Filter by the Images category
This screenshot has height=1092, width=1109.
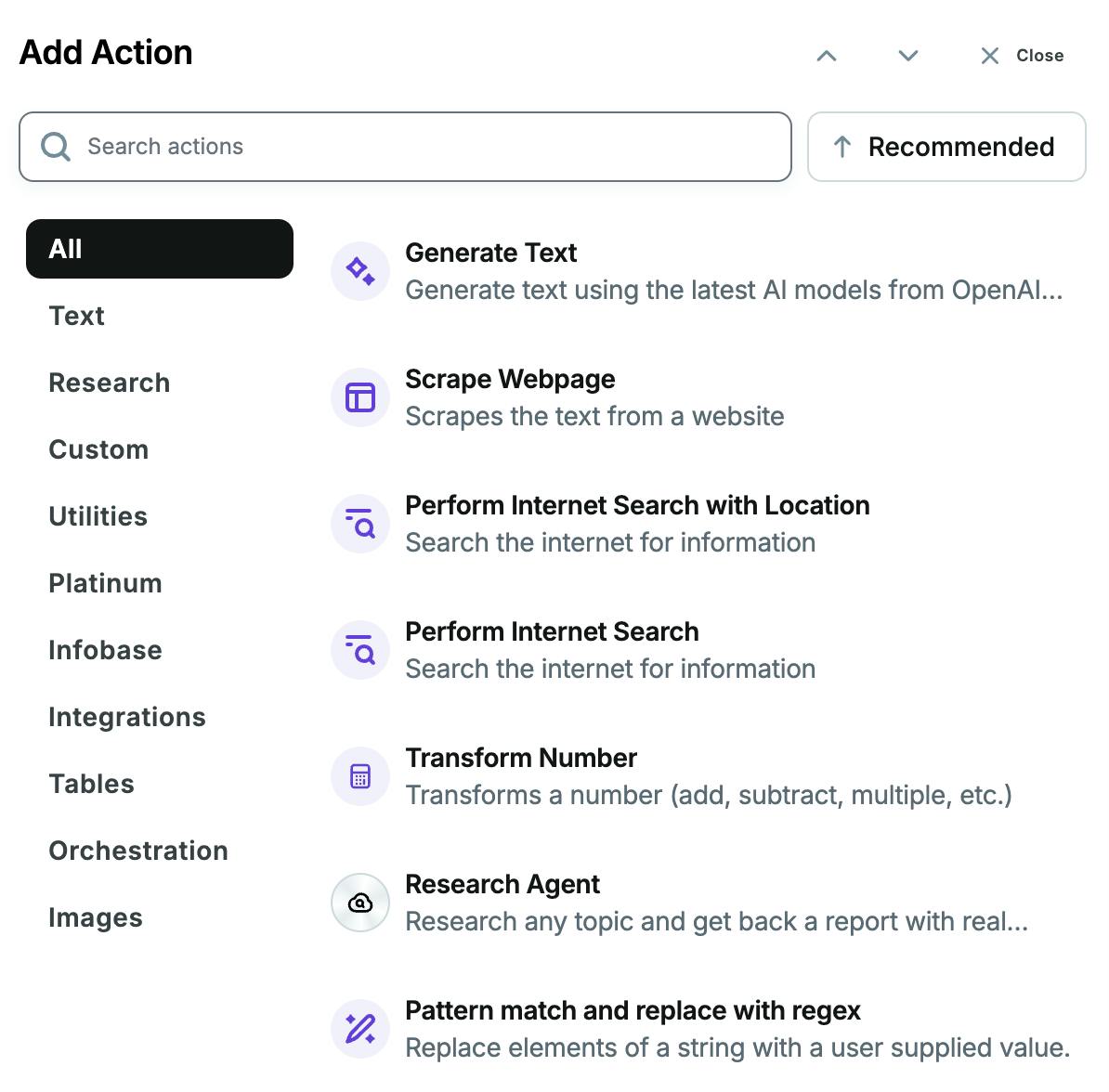(96, 917)
